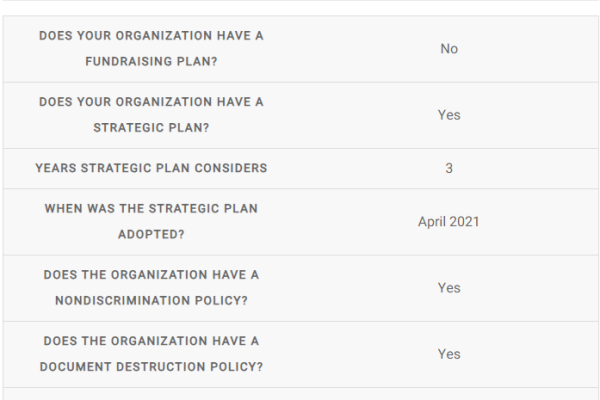Click the white strip above the table
Screen dimensions: 600x400
(x=300, y=7)
